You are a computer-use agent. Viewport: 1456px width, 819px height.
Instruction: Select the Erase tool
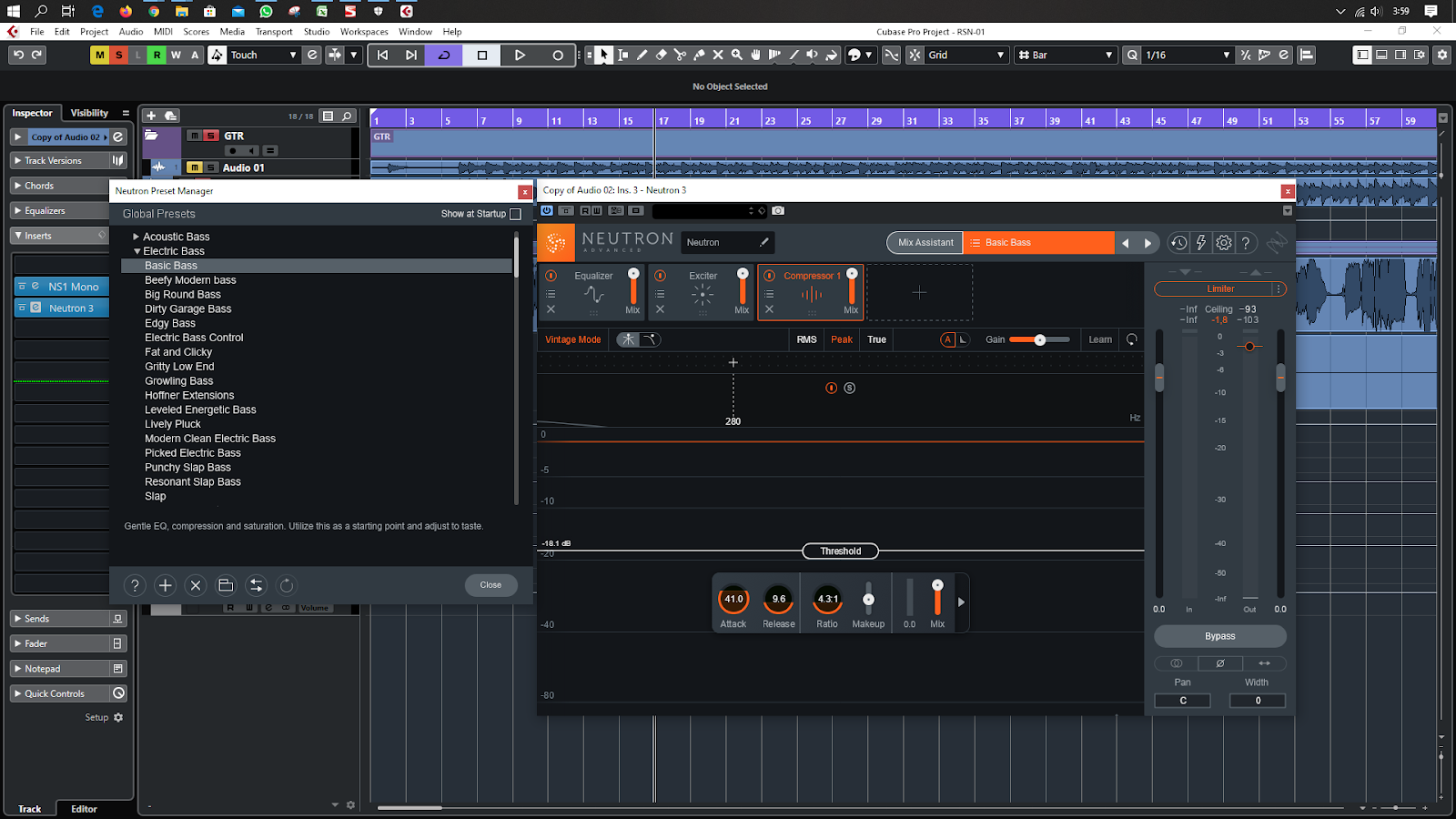click(x=662, y=55)
